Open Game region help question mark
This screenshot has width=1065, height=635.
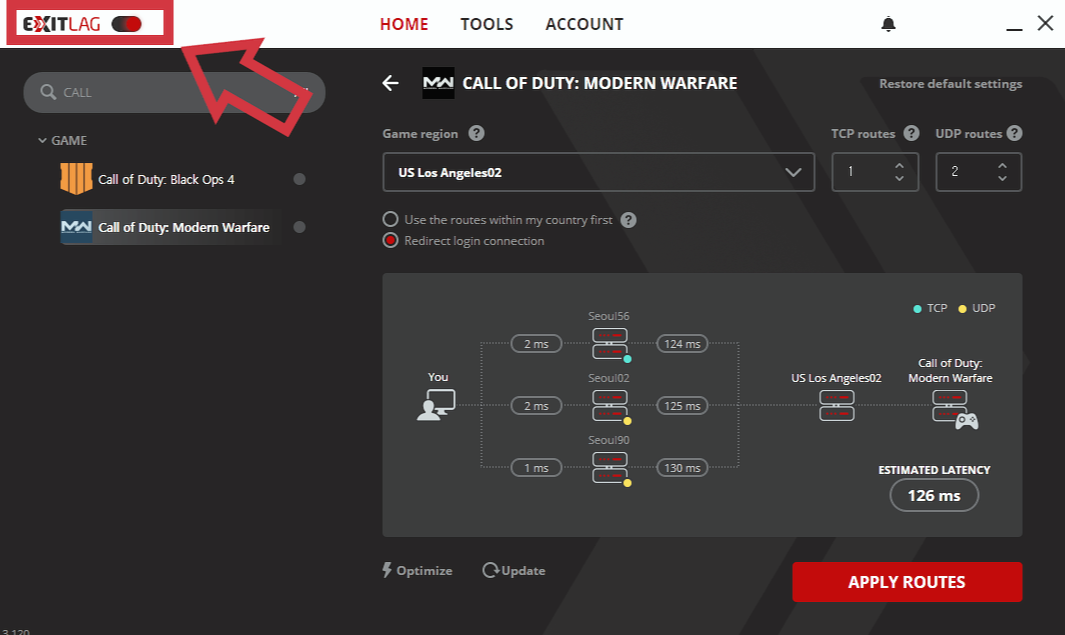(477, 133)
